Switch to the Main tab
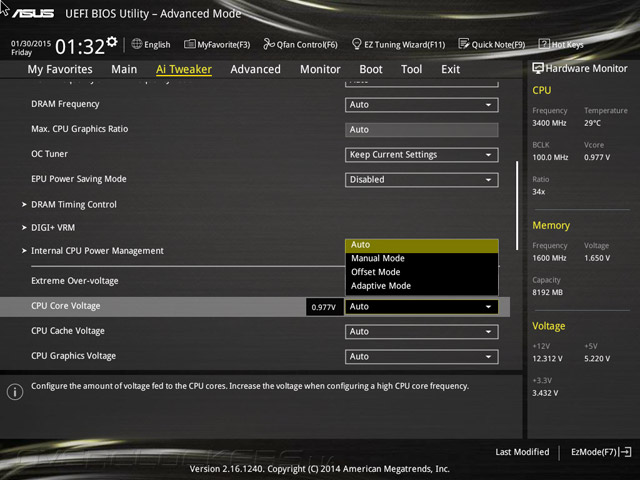 [124, 69]
